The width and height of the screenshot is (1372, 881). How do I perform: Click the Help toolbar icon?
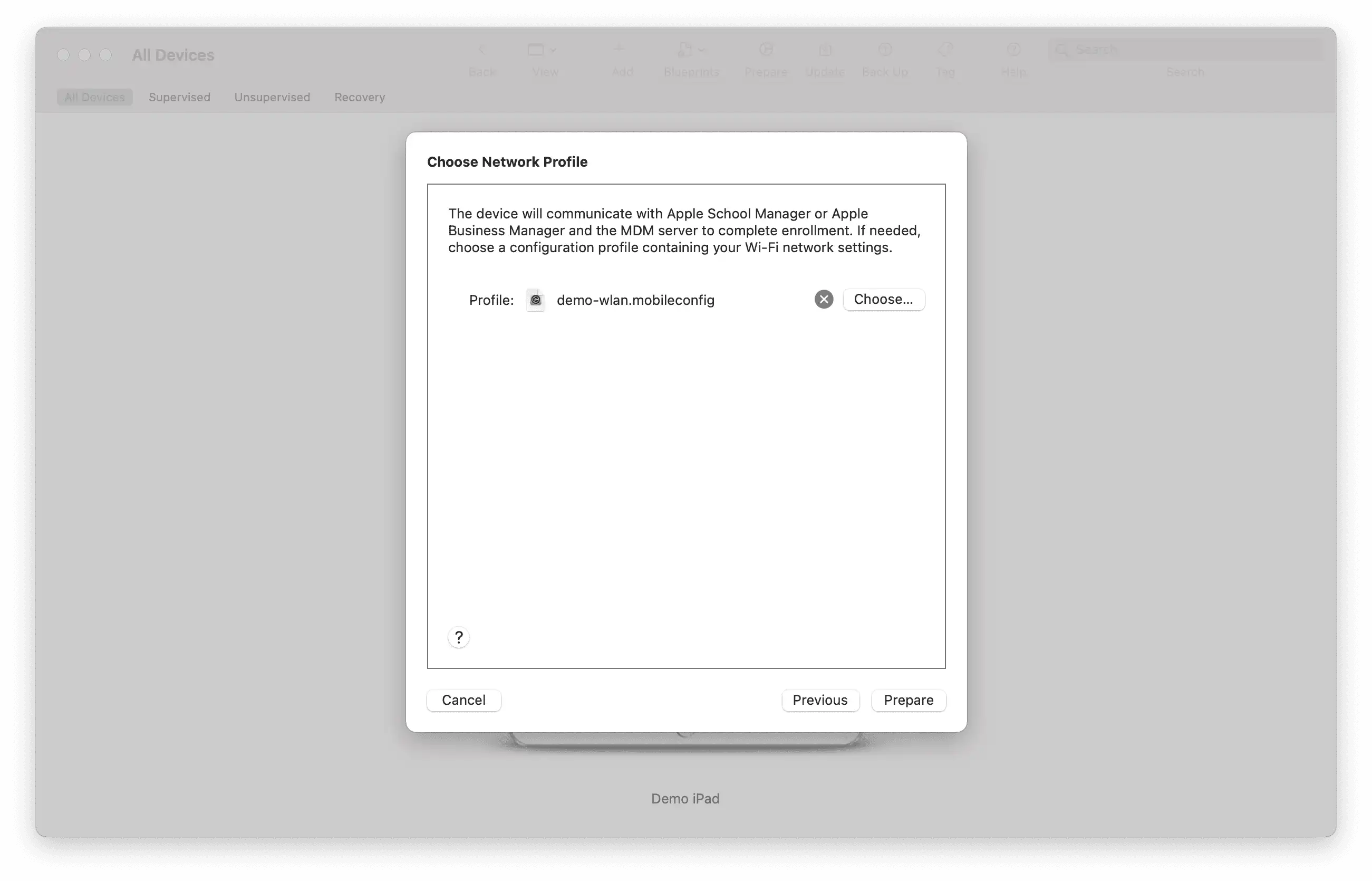pos(1013,50)
